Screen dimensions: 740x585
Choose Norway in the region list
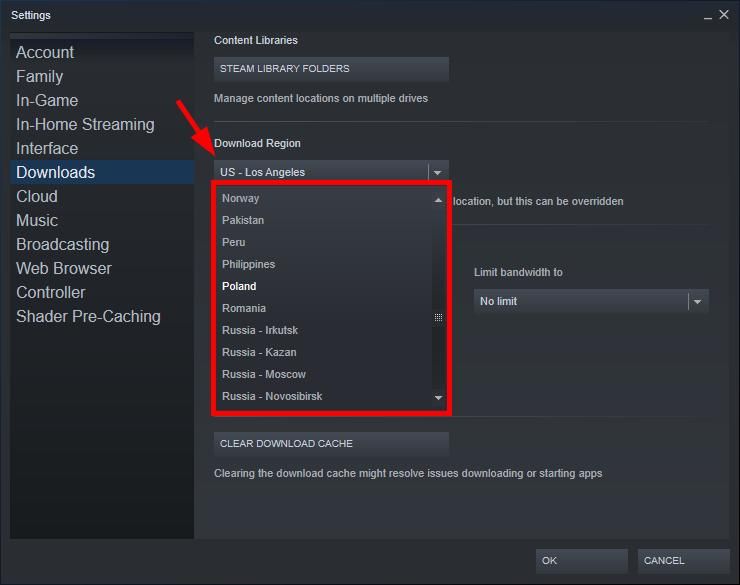tap(241, 198)
